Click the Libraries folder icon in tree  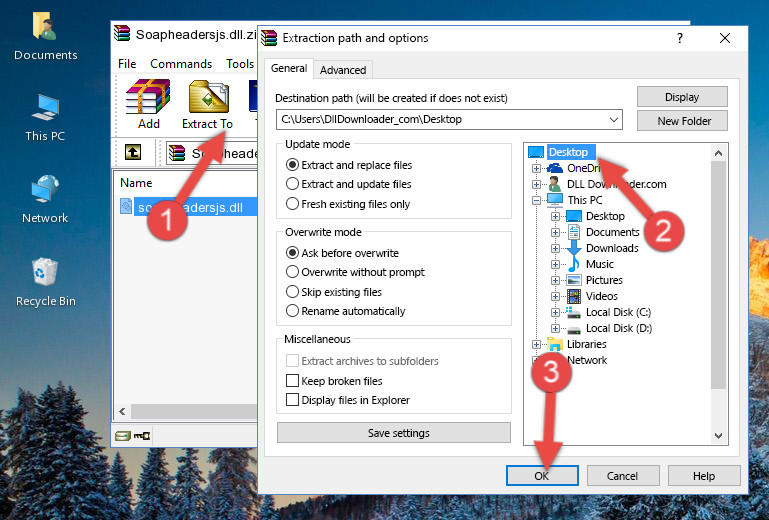[555, 344]
